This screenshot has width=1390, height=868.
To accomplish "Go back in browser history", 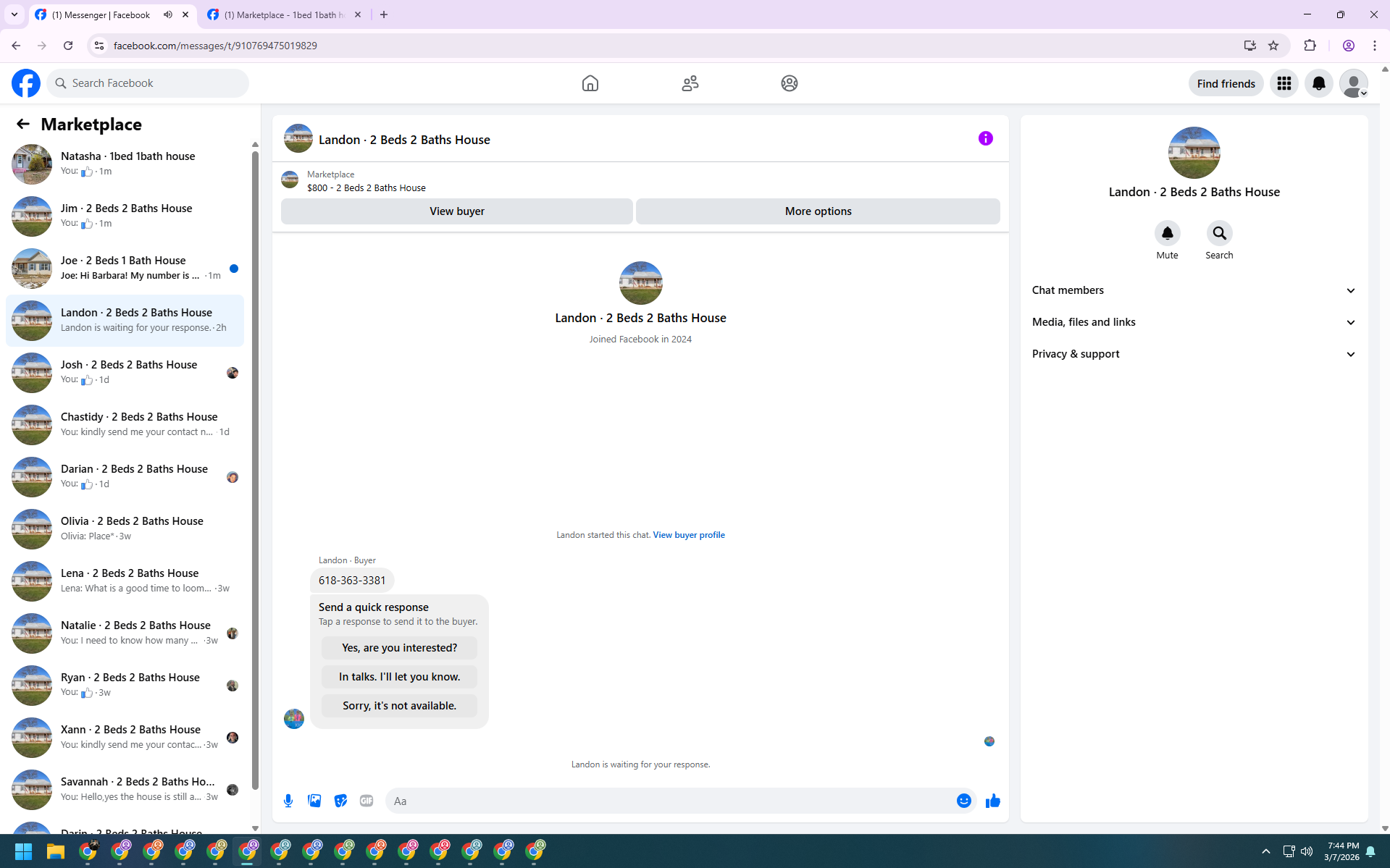I will tap(16, 46).
